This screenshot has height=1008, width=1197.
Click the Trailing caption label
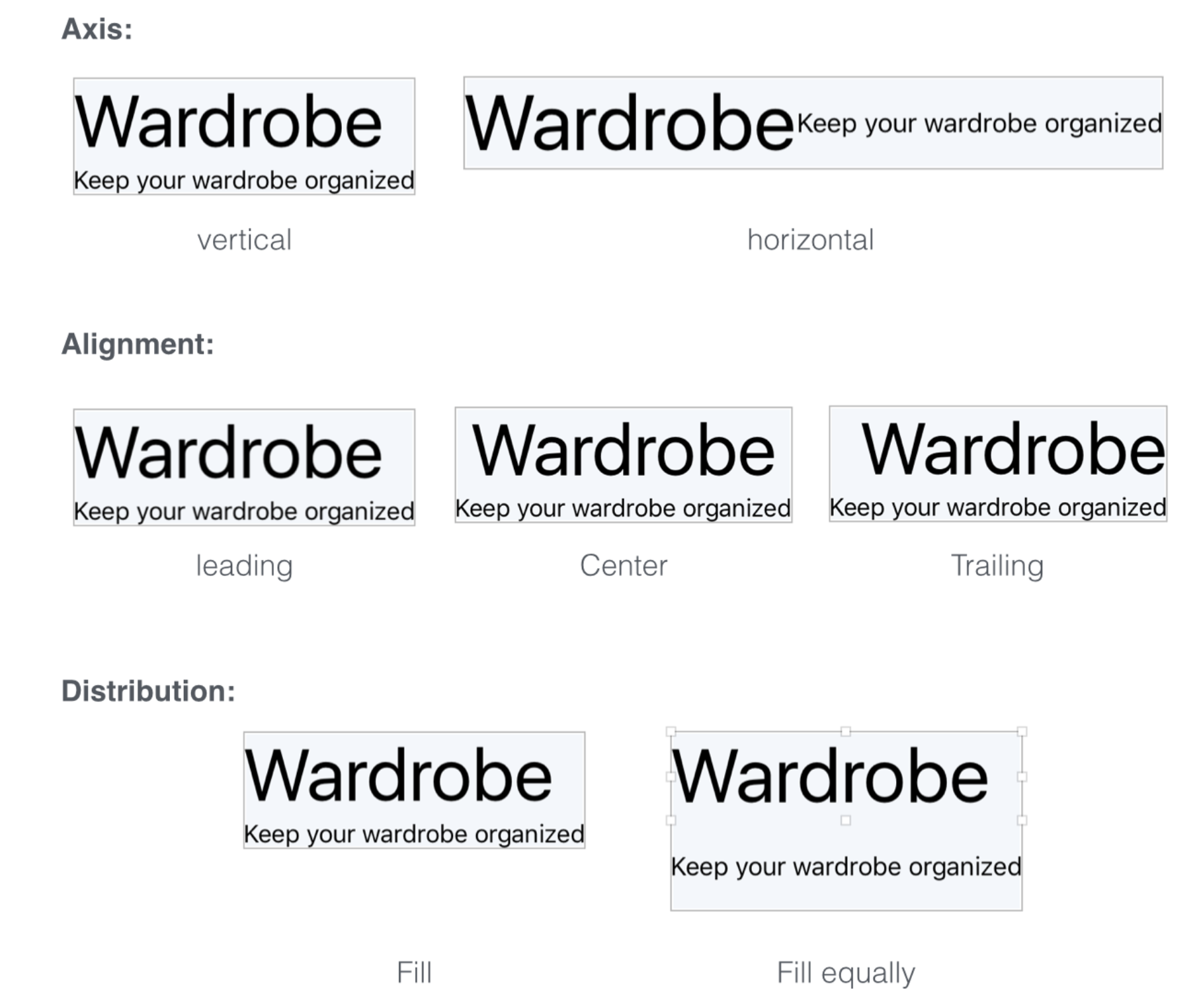pyautogui.click(x=997, y=566)
